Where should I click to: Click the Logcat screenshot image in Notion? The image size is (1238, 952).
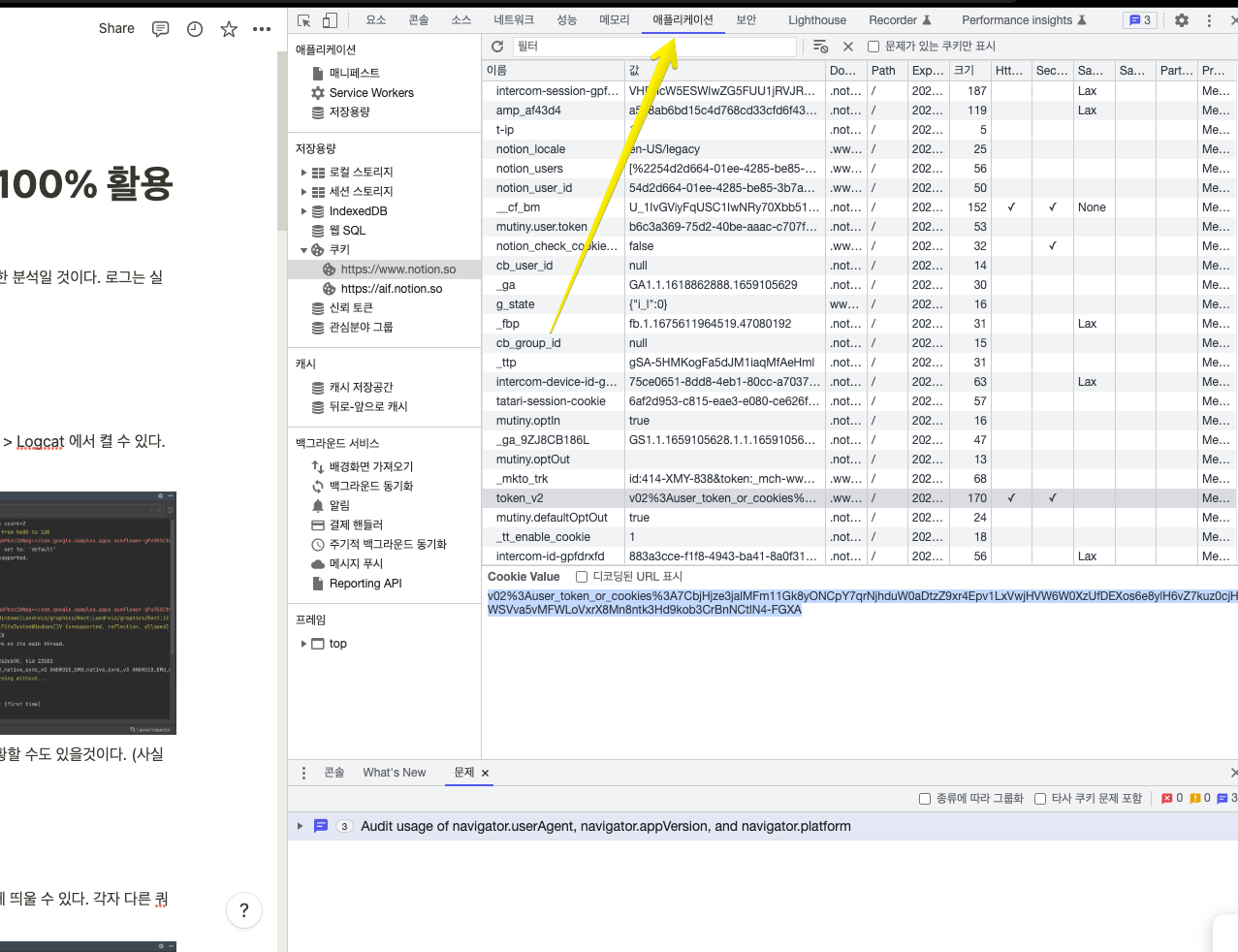pyautogui.click(x=87, y=613)
